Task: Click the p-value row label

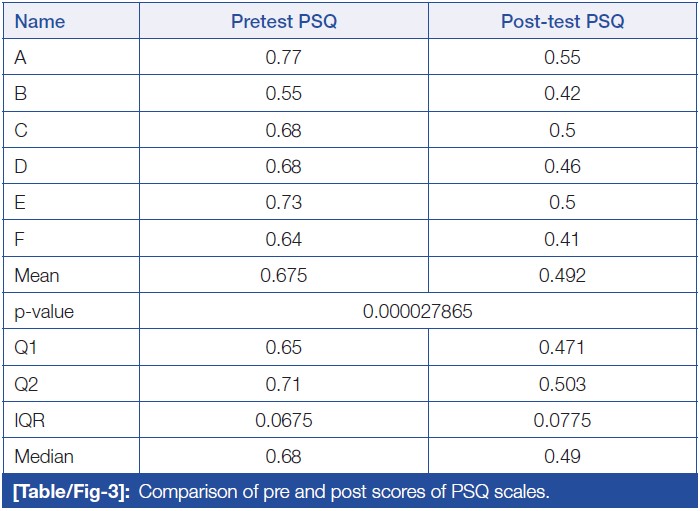Action: [44, 312]
